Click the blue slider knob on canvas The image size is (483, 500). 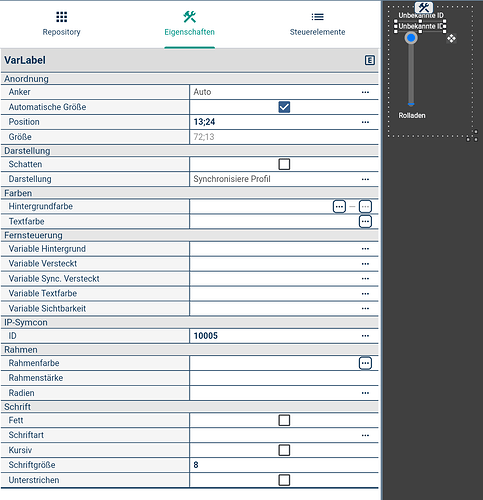tap(411, 38)
